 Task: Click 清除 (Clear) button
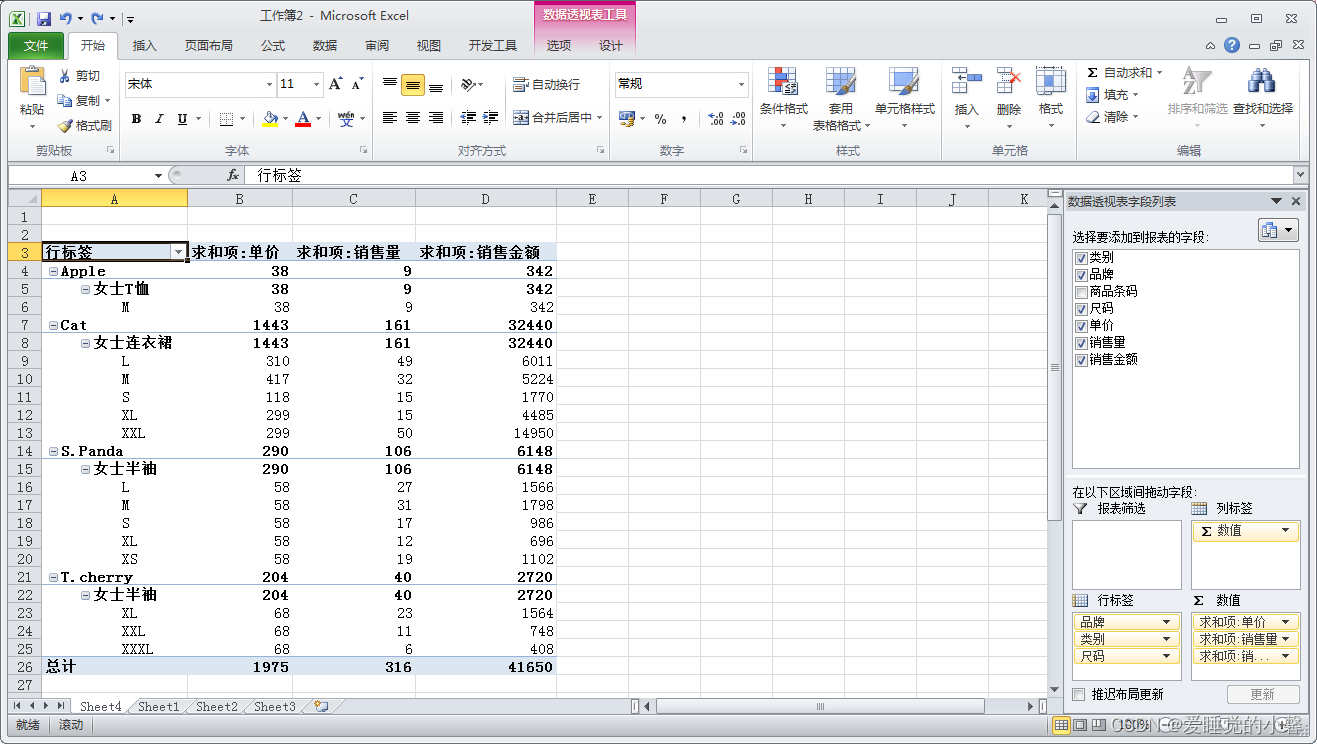tap(1113, 117)
